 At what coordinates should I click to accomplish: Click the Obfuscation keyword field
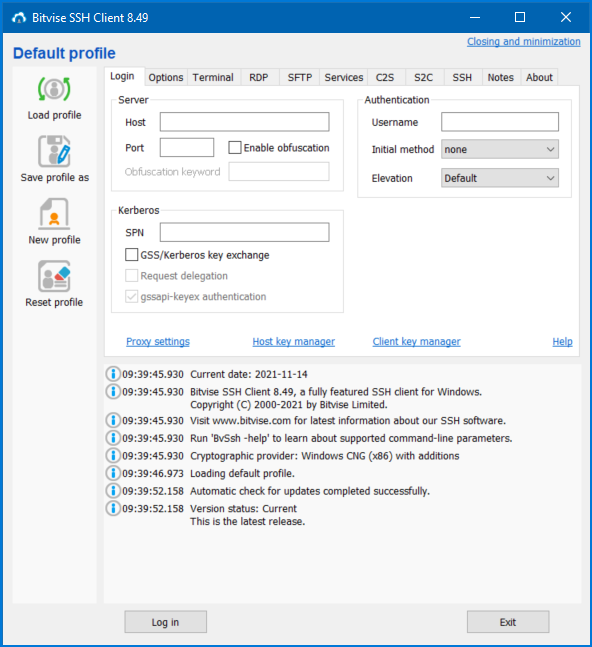pyautogui.click(x=279, y=171)
